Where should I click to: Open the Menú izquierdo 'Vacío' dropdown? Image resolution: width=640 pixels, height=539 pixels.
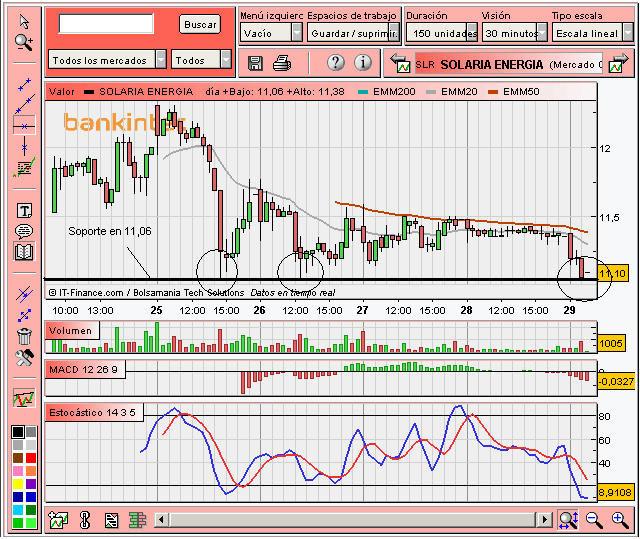(x=271, y=33)
